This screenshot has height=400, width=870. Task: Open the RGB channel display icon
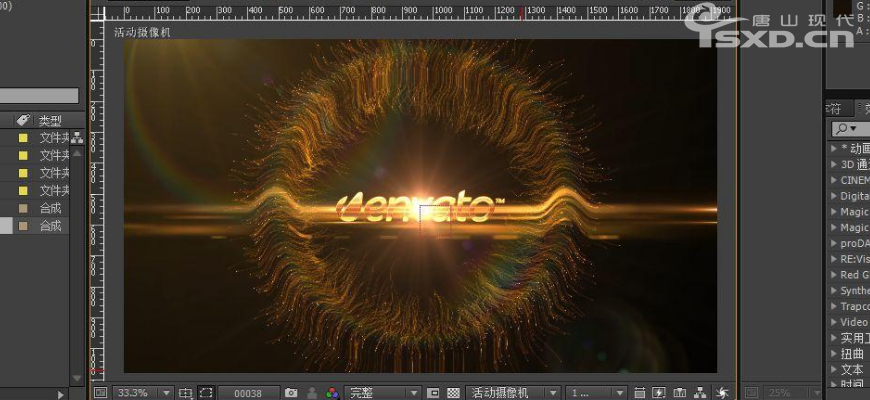tap(332, 393)
